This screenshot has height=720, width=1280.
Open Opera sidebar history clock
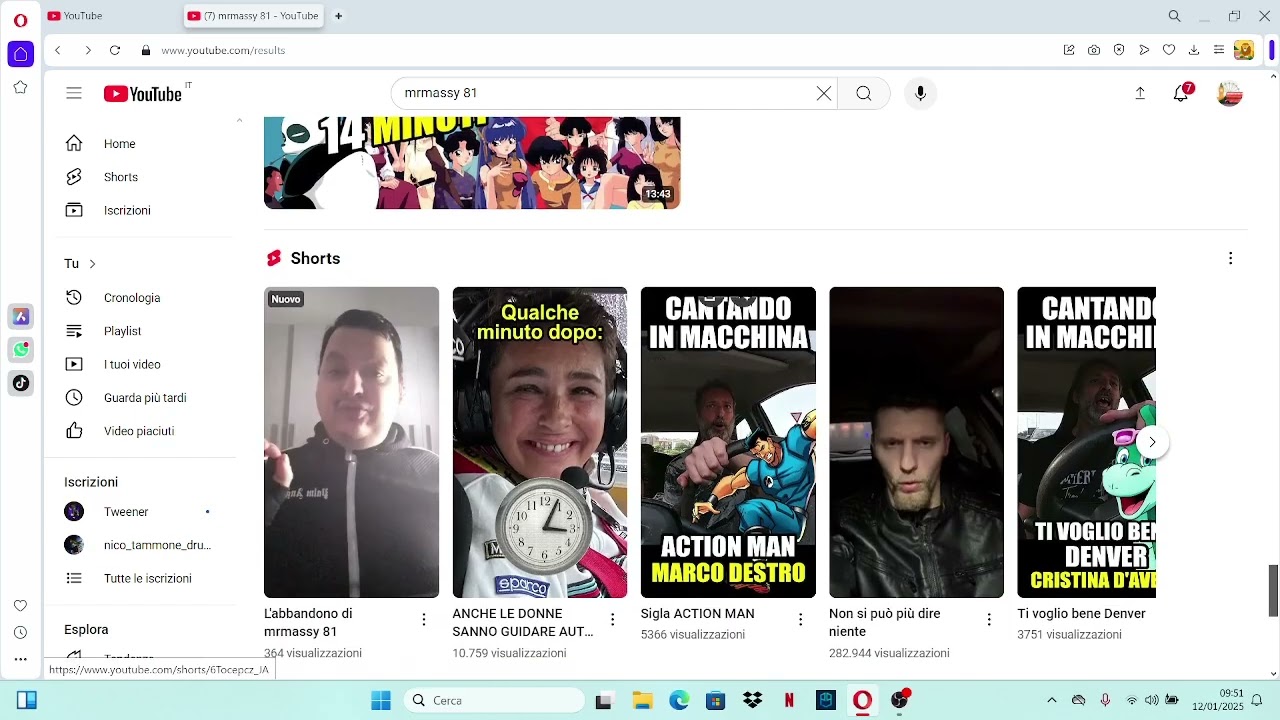20,633
